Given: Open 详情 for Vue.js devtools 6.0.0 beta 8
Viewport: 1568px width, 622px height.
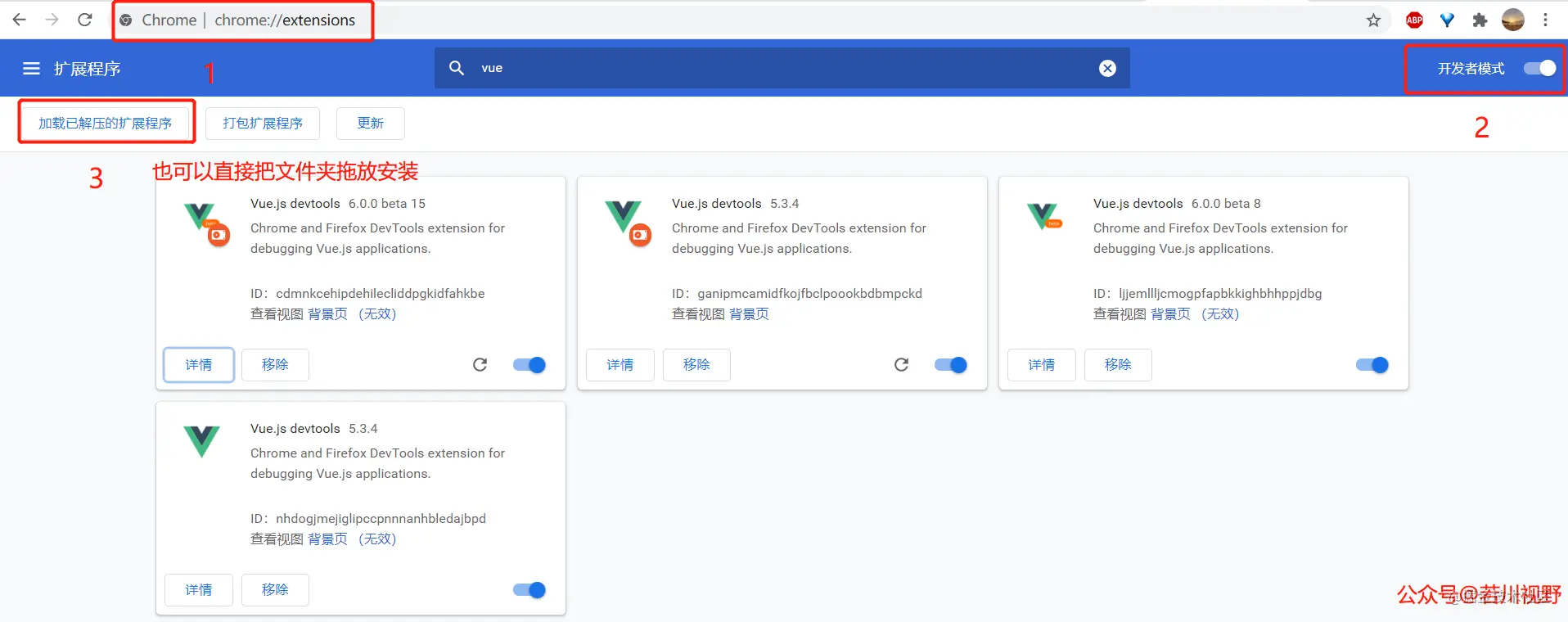Looking at the screenshot, I should [1042, 365].
